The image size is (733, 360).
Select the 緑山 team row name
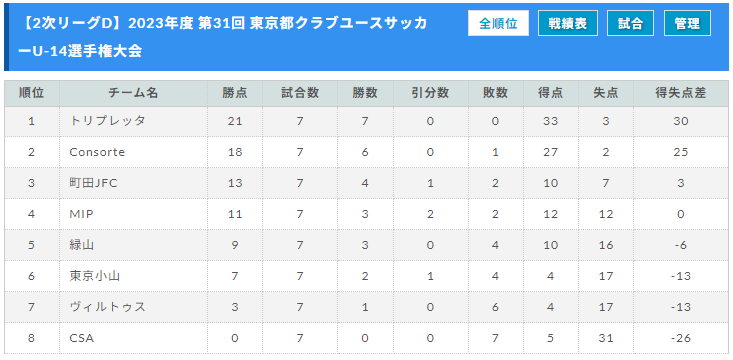[81, 245]
